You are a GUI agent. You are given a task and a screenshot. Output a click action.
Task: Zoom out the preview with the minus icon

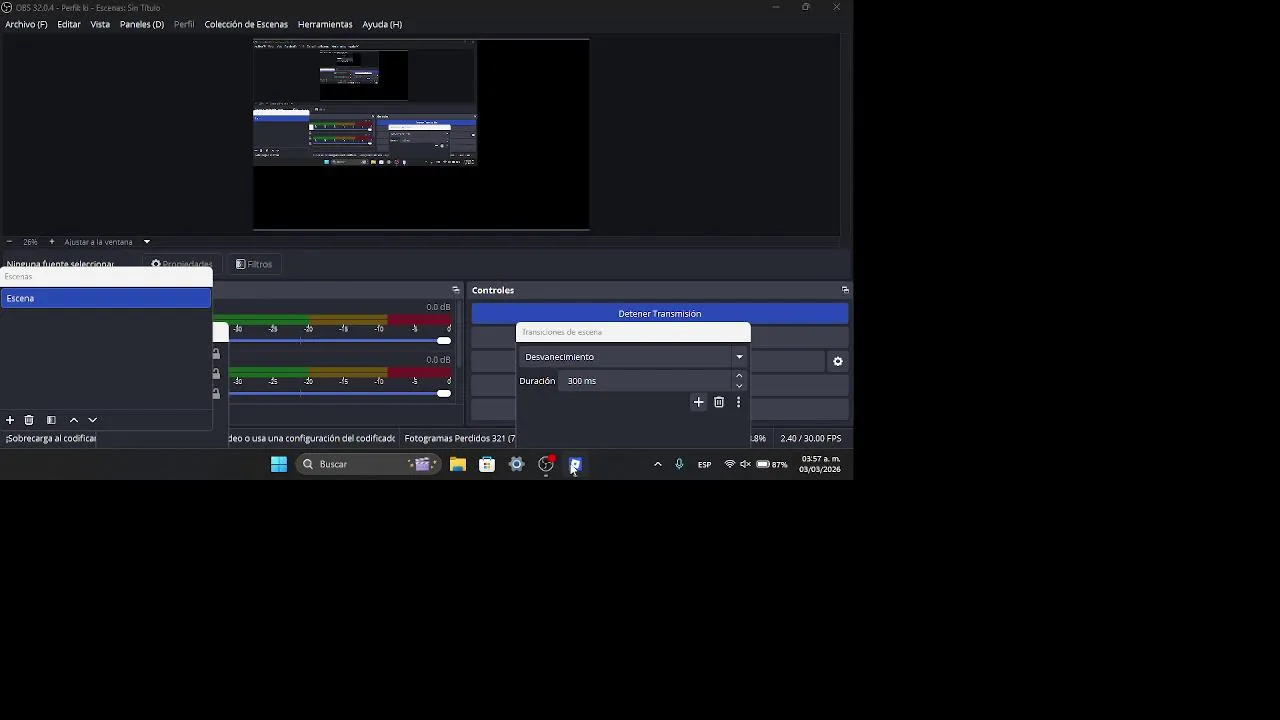[x=9, y=242]
